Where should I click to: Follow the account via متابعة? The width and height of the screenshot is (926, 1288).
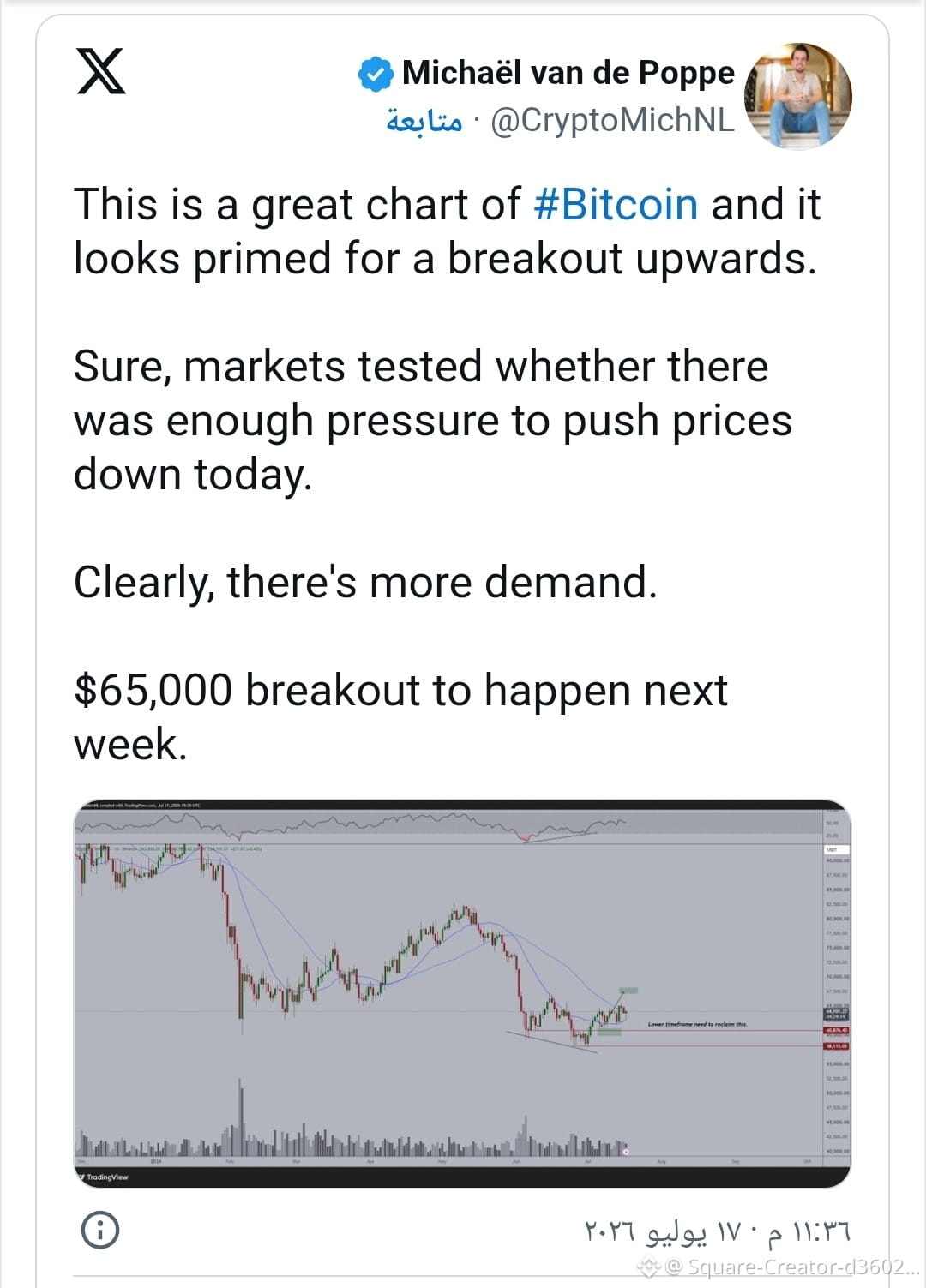point(424,121)
